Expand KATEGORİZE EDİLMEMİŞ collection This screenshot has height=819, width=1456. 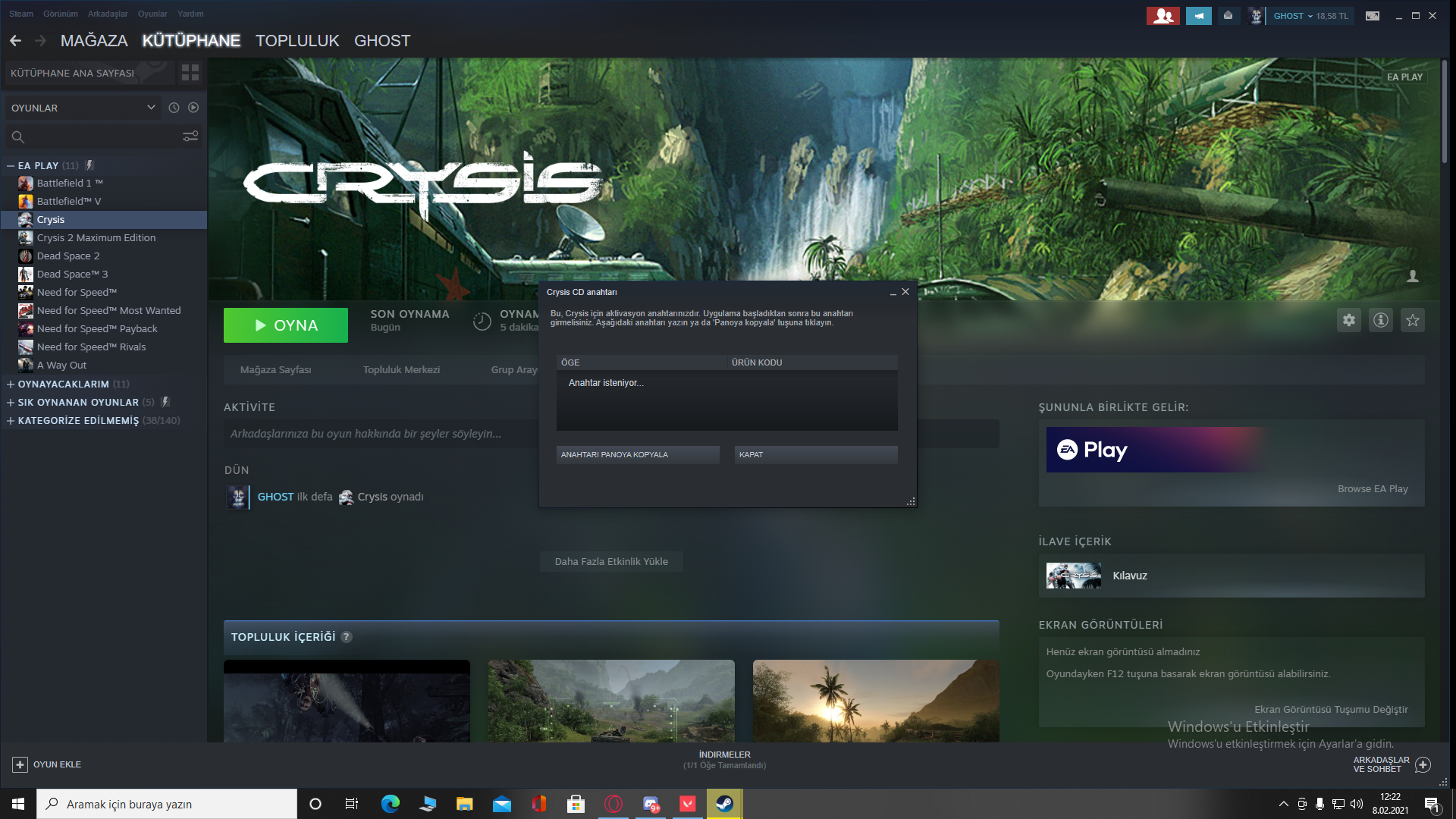[x=11, y=421]
